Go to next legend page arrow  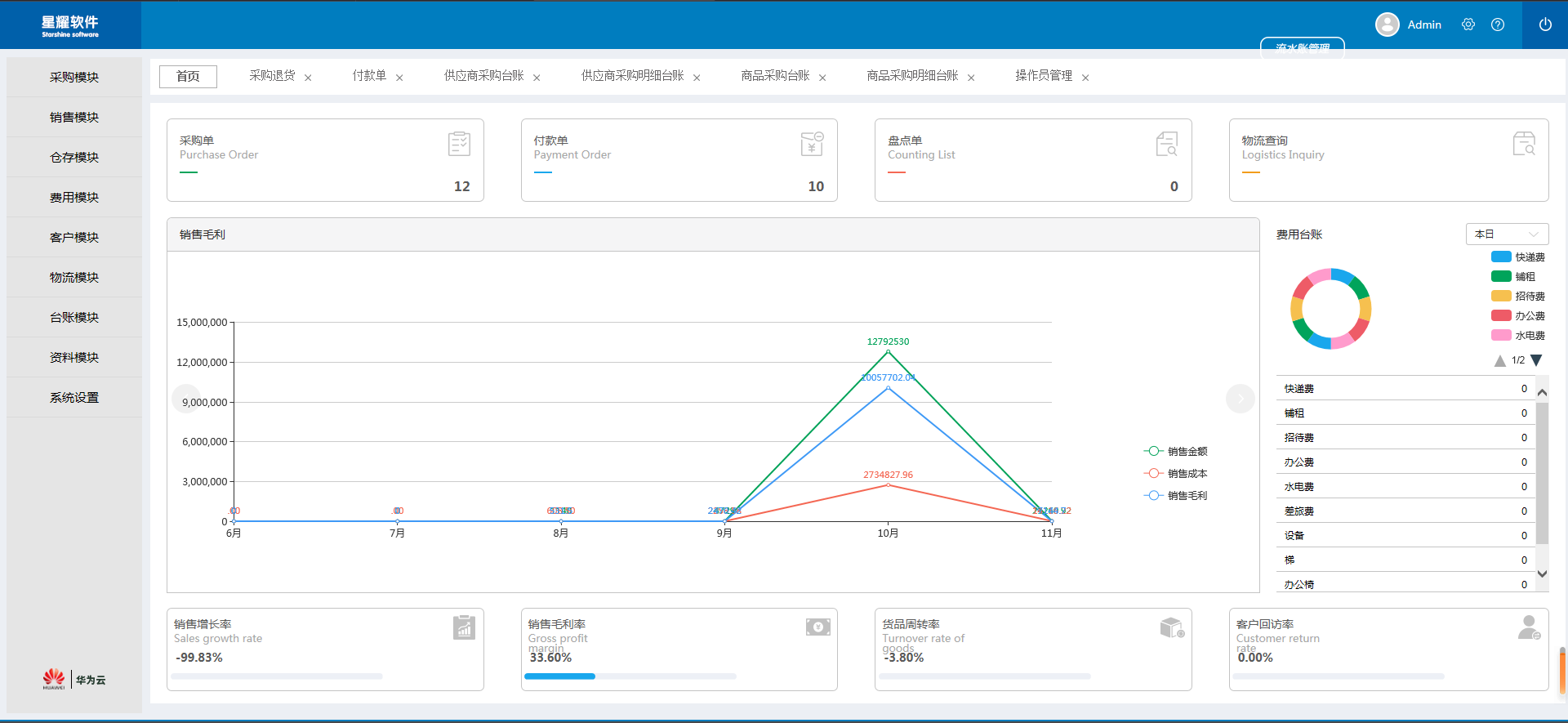coord(1536,360)
